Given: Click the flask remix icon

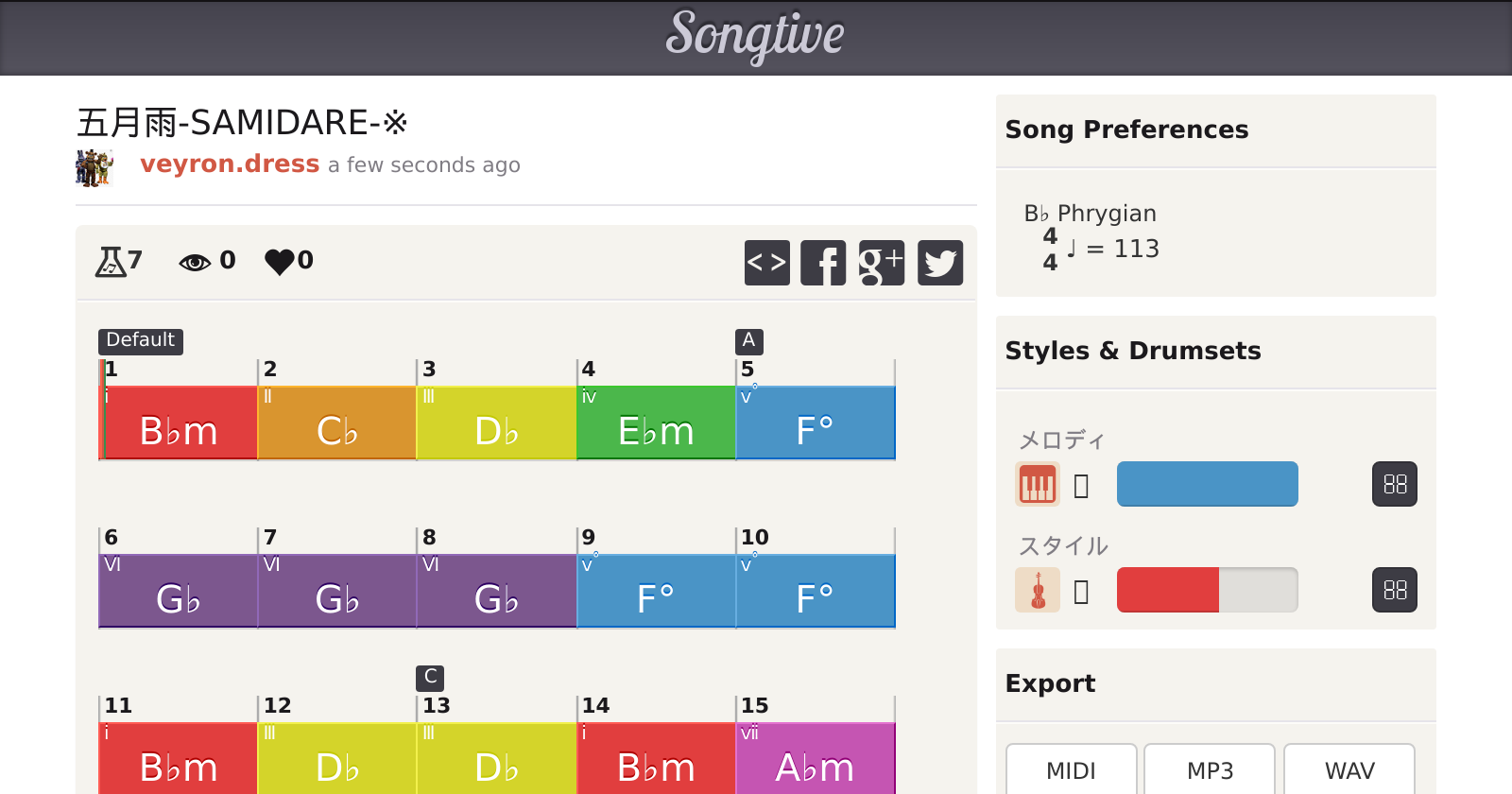Looking at the screenshot, I should point(111,261).
